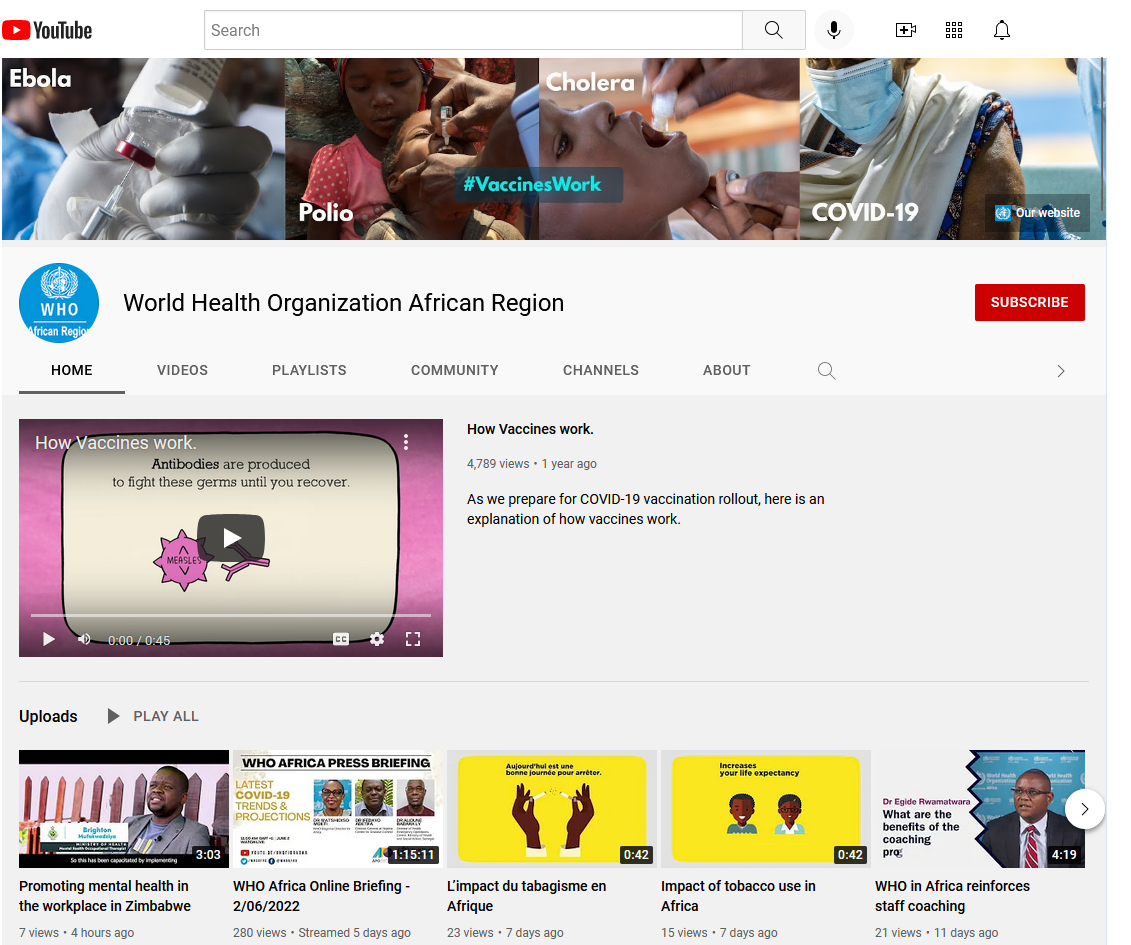
Task: Click the WHO Africa Press Briefing thumbnail
Action: click(x=337, y=809)
